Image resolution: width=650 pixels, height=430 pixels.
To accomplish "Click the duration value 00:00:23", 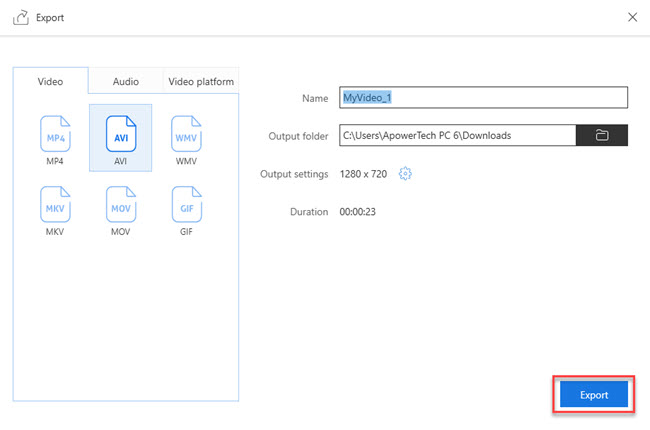I will 362,212.
